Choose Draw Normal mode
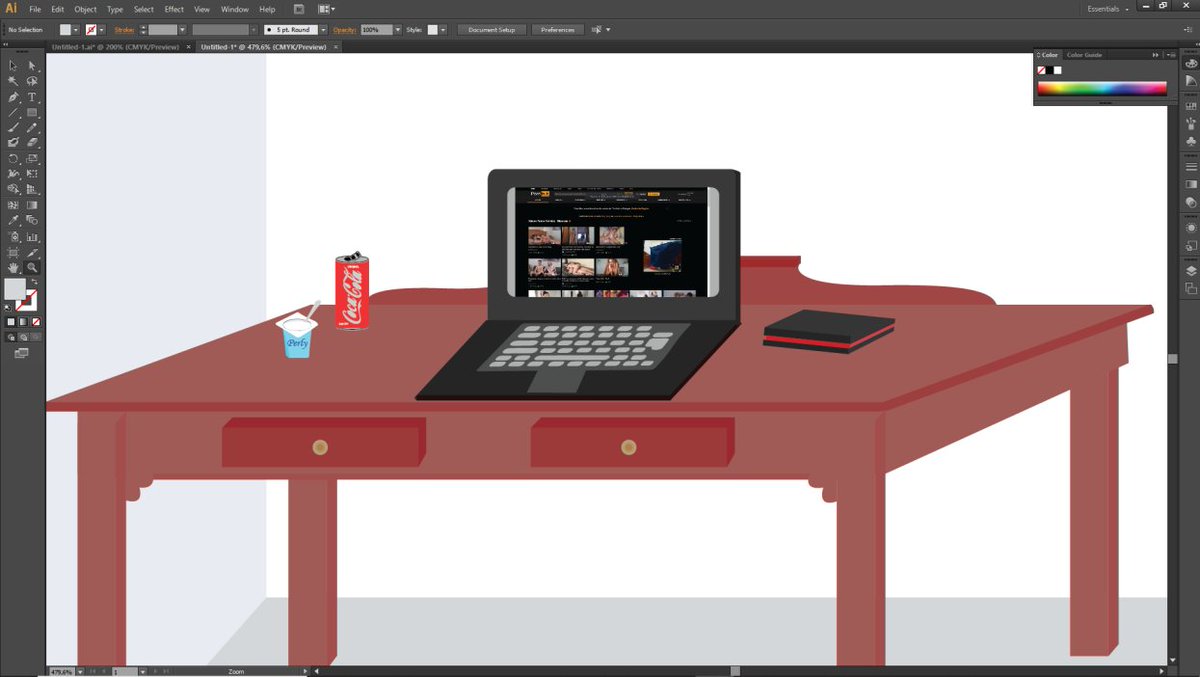1200x677 pixels. (10, 338)
